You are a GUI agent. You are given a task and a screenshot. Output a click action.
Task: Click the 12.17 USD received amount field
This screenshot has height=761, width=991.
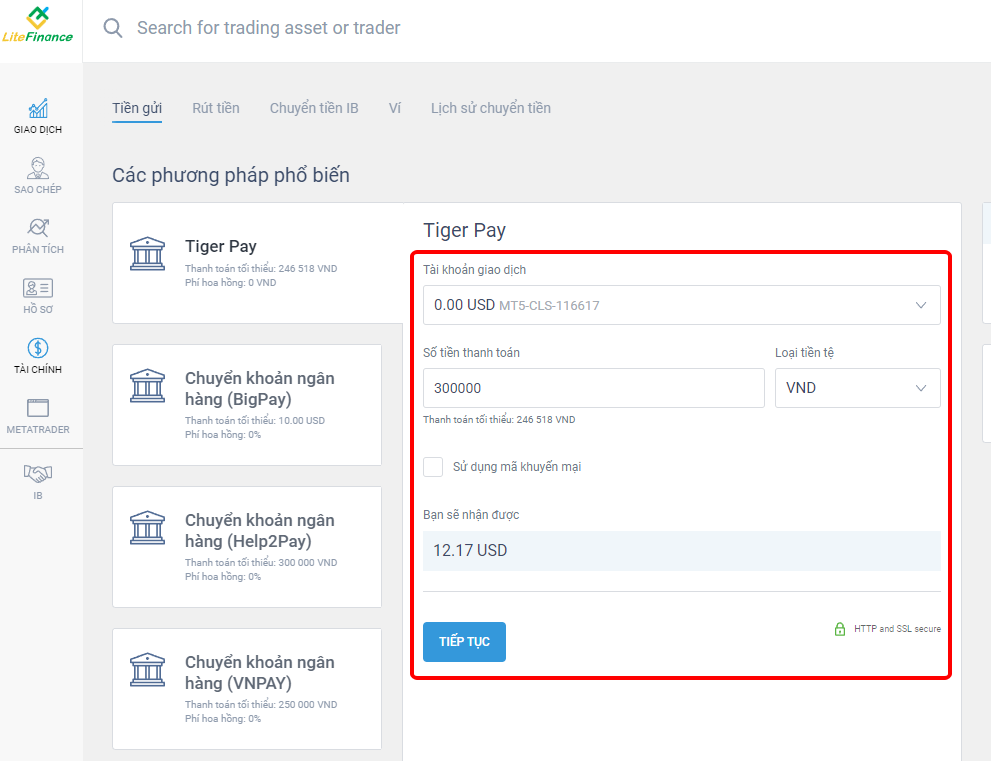coord(681,551)
